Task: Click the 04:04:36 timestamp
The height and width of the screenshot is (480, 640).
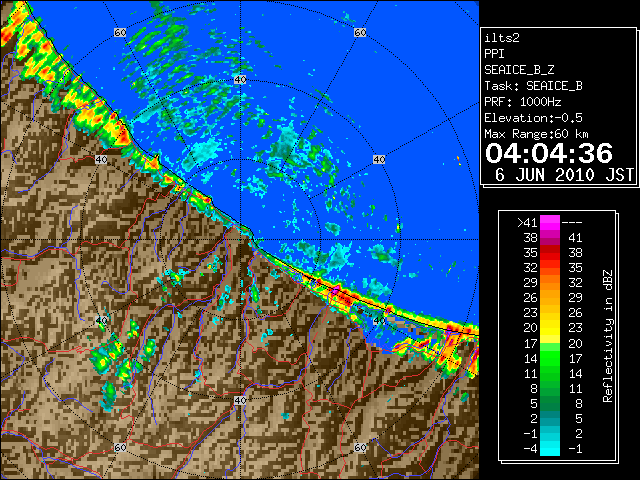Action: pos(549,153)
